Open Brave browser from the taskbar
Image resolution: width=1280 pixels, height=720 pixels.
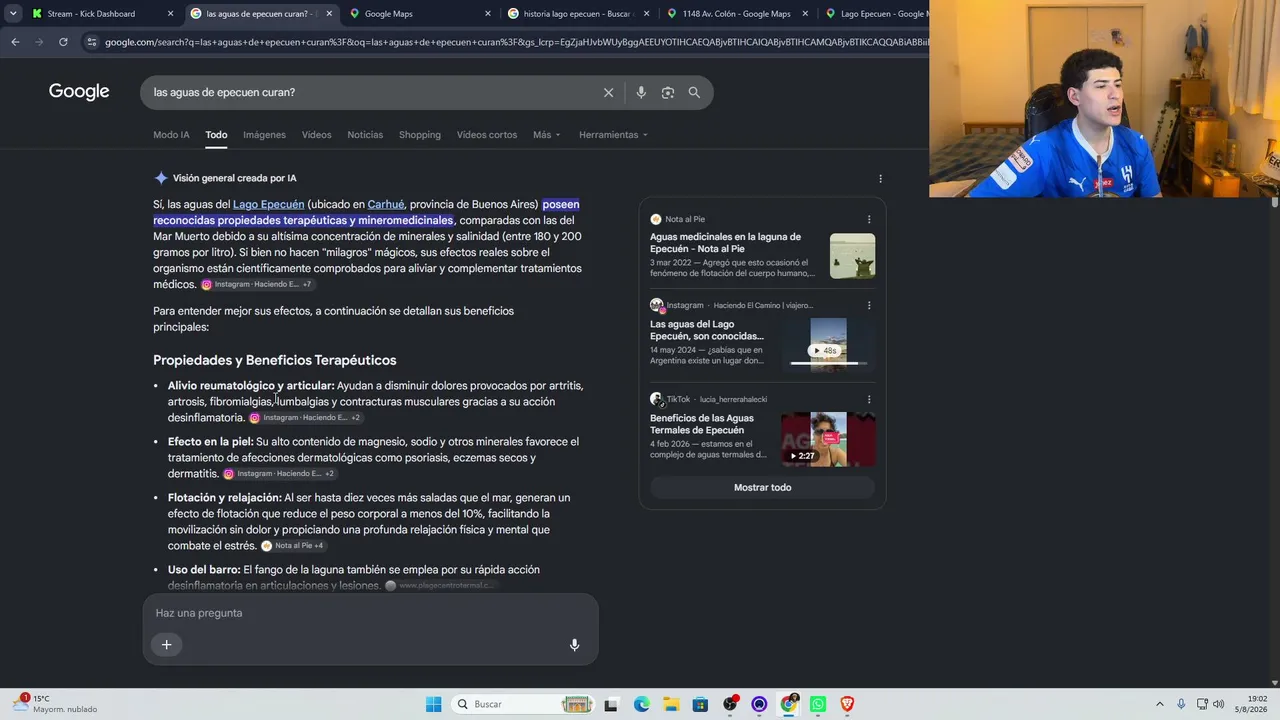click(x=848, y=704)
